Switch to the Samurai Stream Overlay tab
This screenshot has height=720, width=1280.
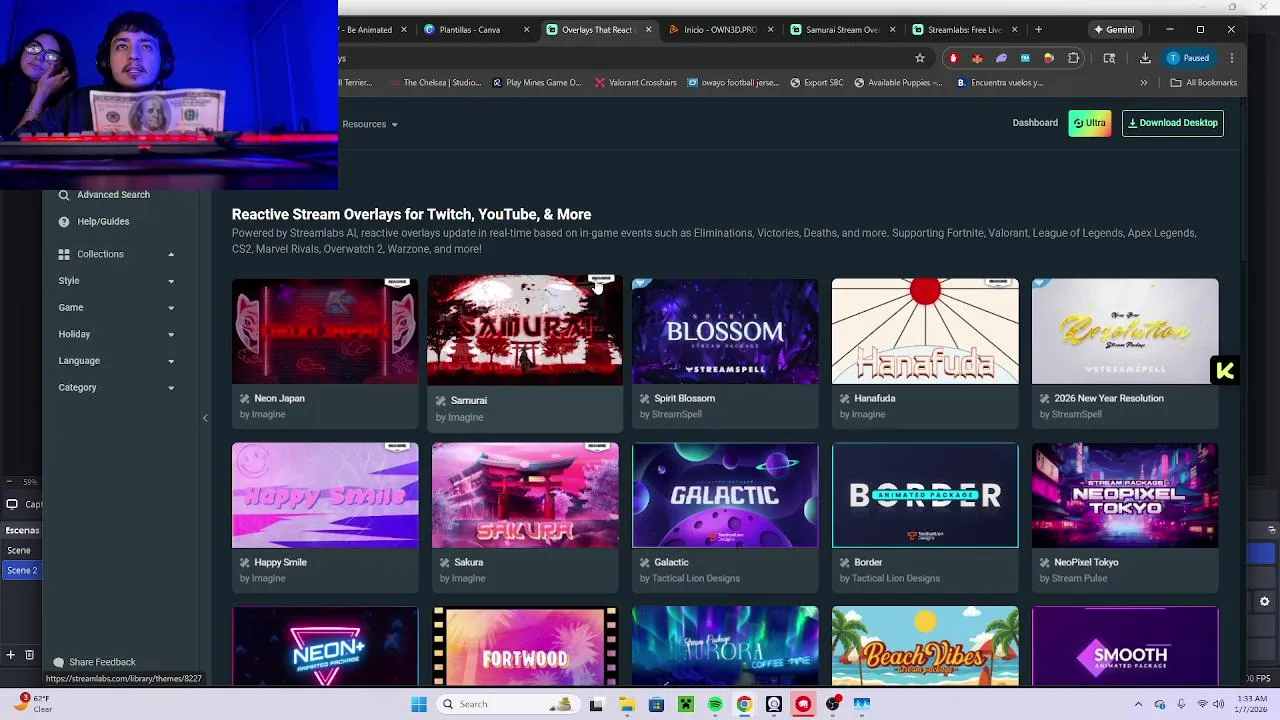pyautogui.click(x=842, y=30)
